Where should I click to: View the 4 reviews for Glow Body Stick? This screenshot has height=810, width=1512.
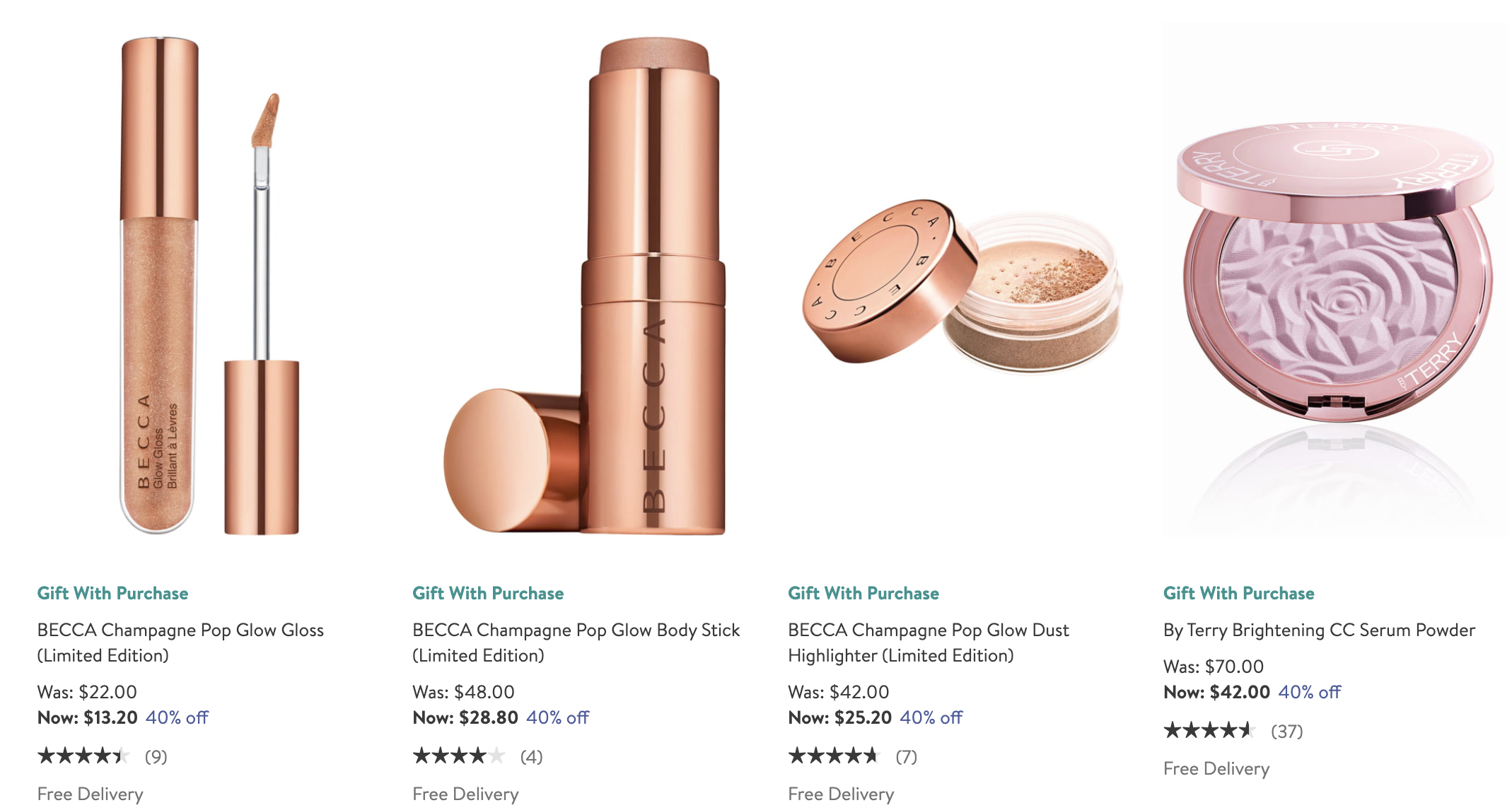pos(532,757)
